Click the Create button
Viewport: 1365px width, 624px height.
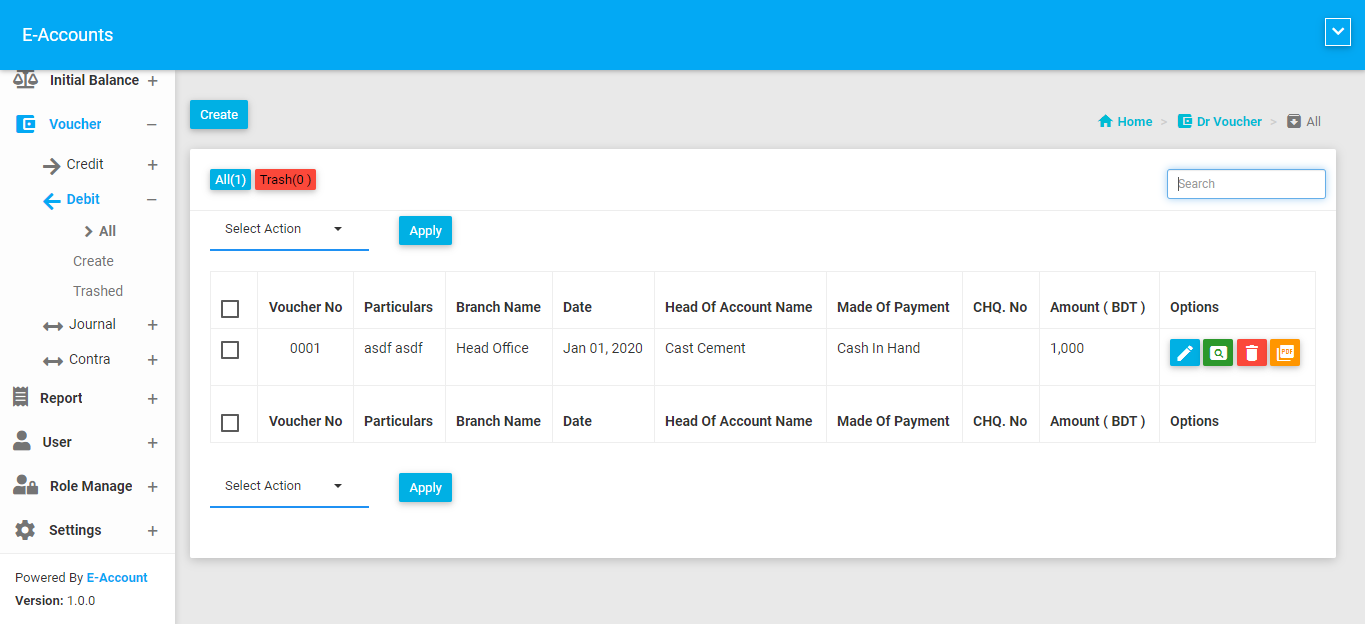click(219, 115)
